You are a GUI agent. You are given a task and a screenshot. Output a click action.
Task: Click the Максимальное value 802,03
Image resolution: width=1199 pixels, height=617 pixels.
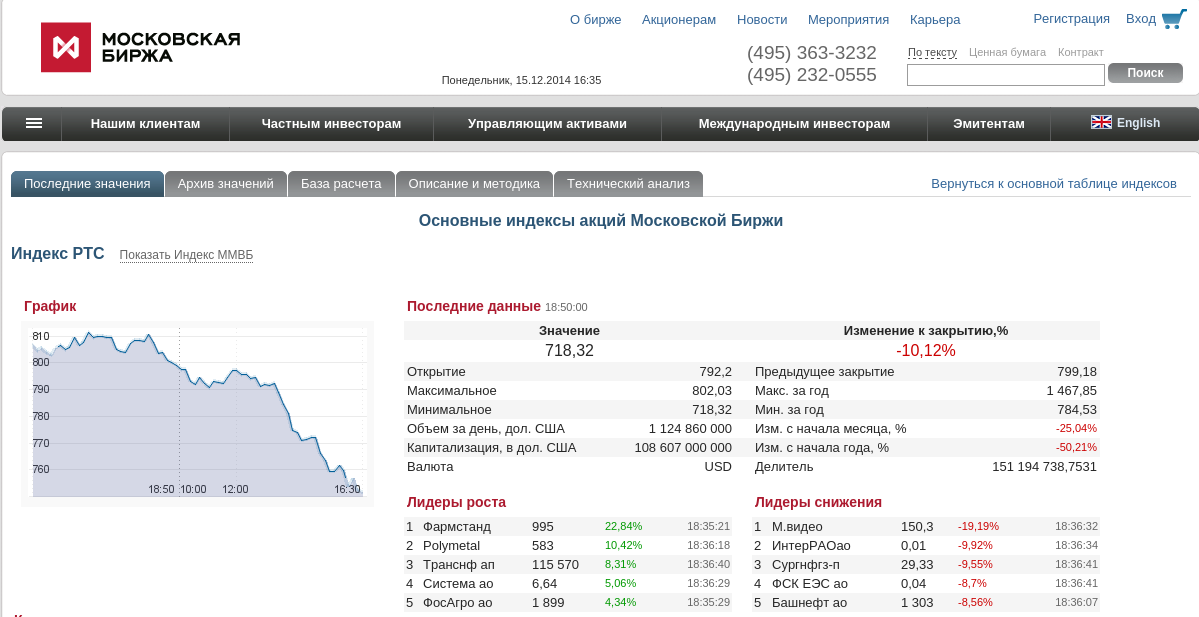712,391
